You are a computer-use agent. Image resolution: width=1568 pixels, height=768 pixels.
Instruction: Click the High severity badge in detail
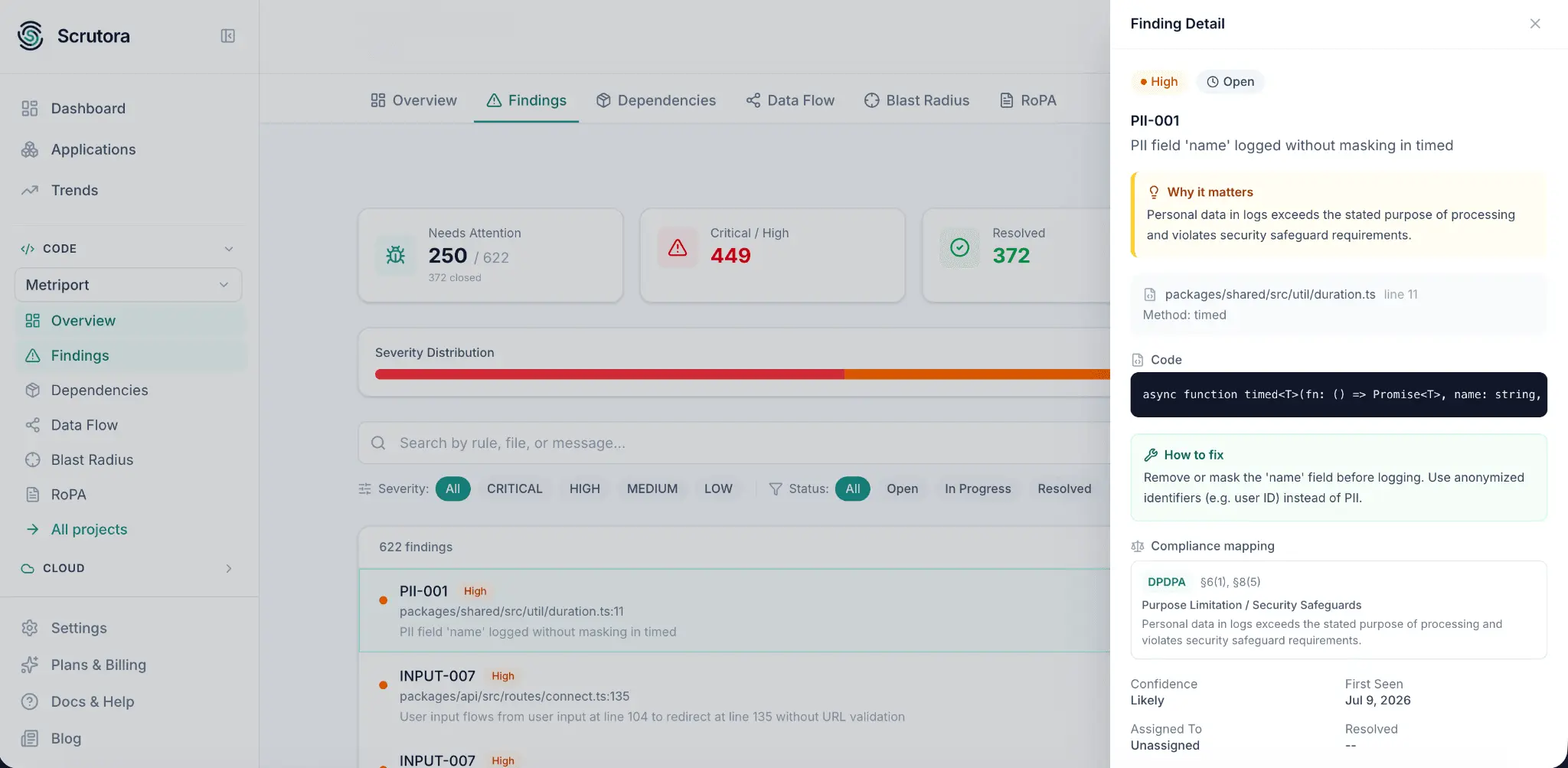pos(1158,82)
